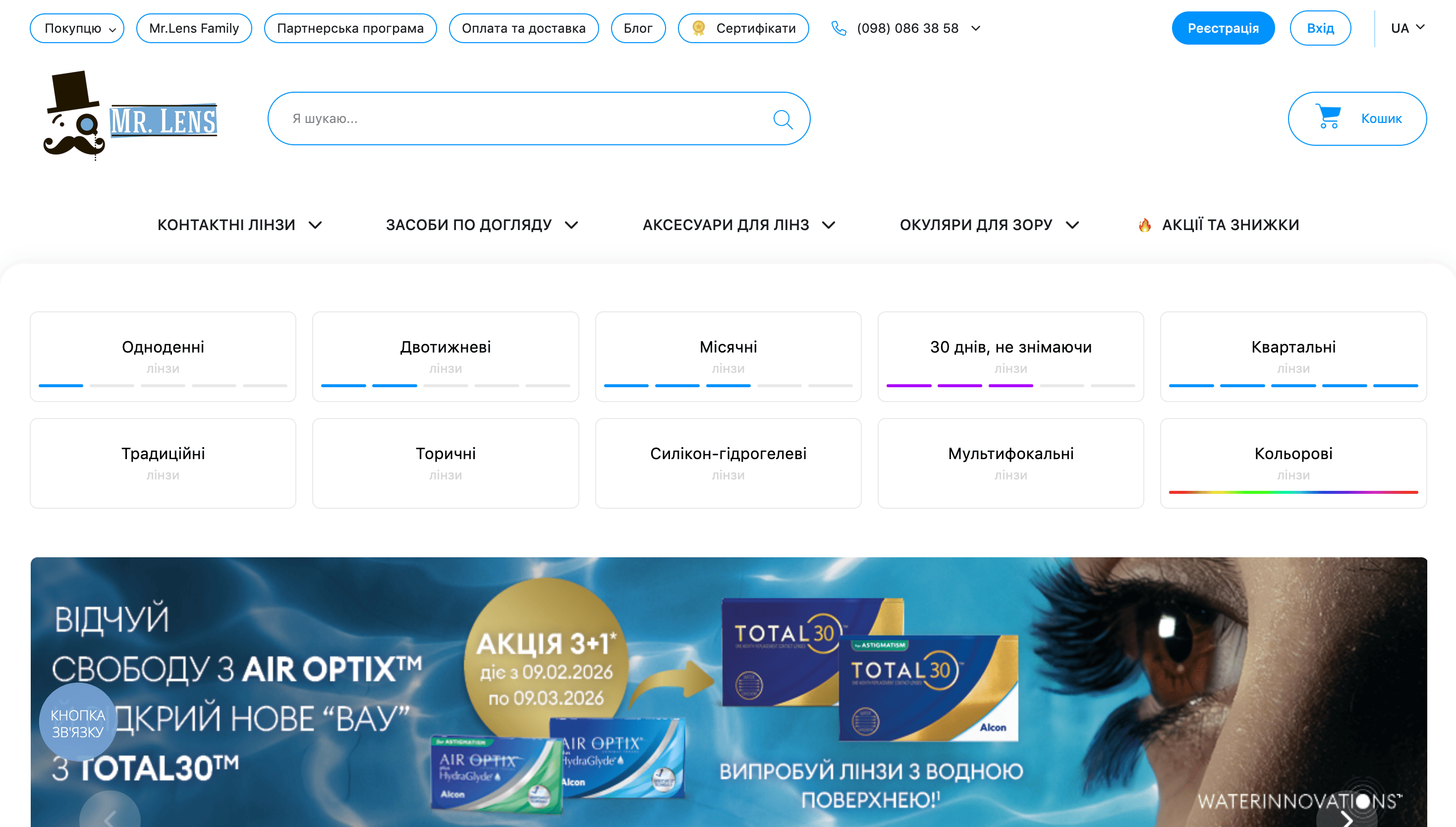Click inside the Я шукаю search field

[x=511, y=118]
